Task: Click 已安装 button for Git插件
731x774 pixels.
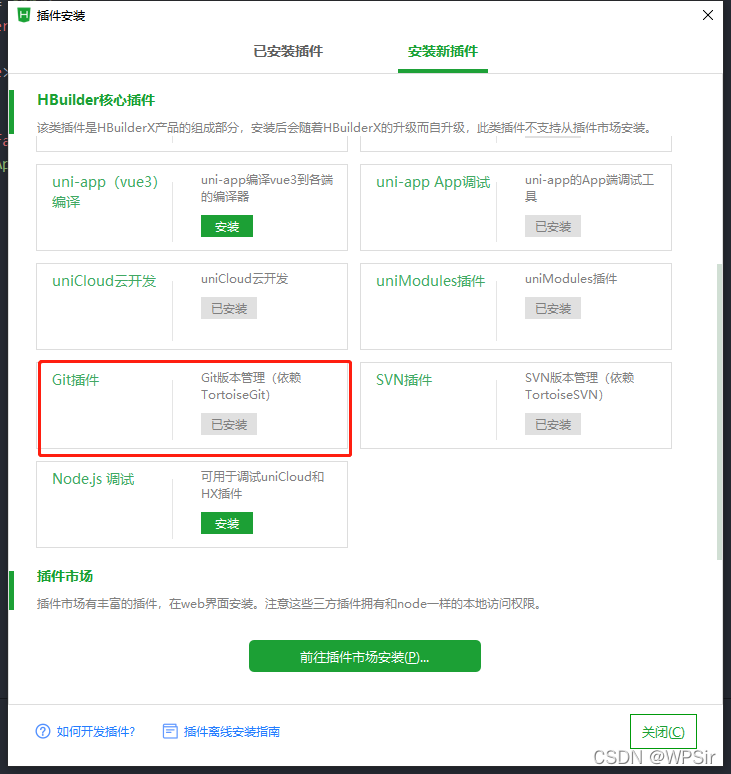Action: 229,424
